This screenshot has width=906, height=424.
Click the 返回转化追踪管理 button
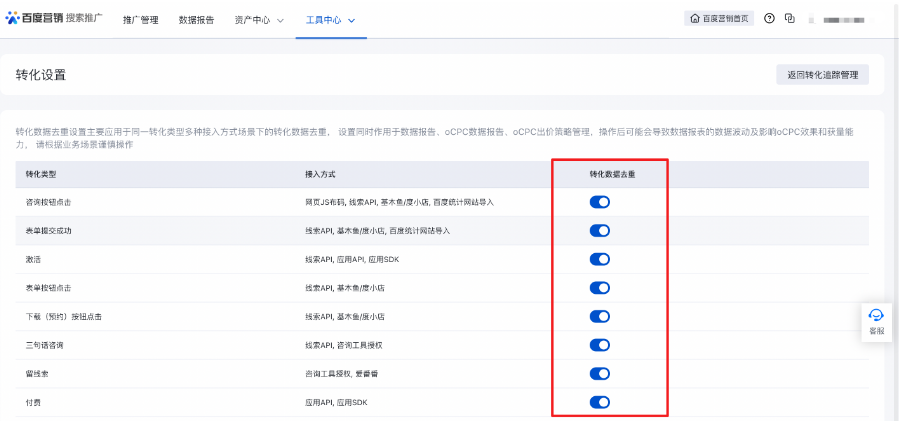click(x=822, y=75)
